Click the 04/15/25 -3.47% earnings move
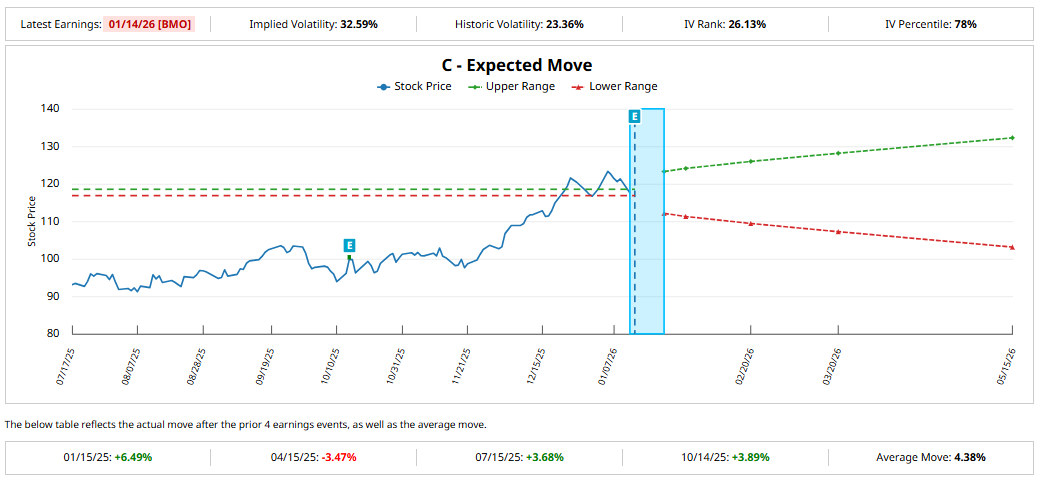The height and width of the screenshot is (480, 1042). click(x=314, y=457)
